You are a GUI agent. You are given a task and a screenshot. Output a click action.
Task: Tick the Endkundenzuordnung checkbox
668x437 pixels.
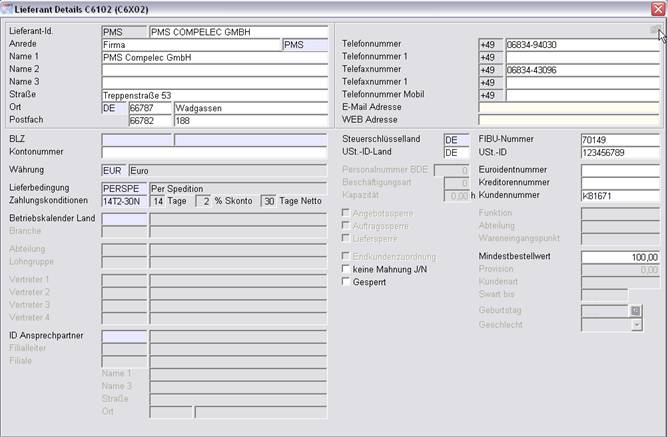(x=347, y=257)
